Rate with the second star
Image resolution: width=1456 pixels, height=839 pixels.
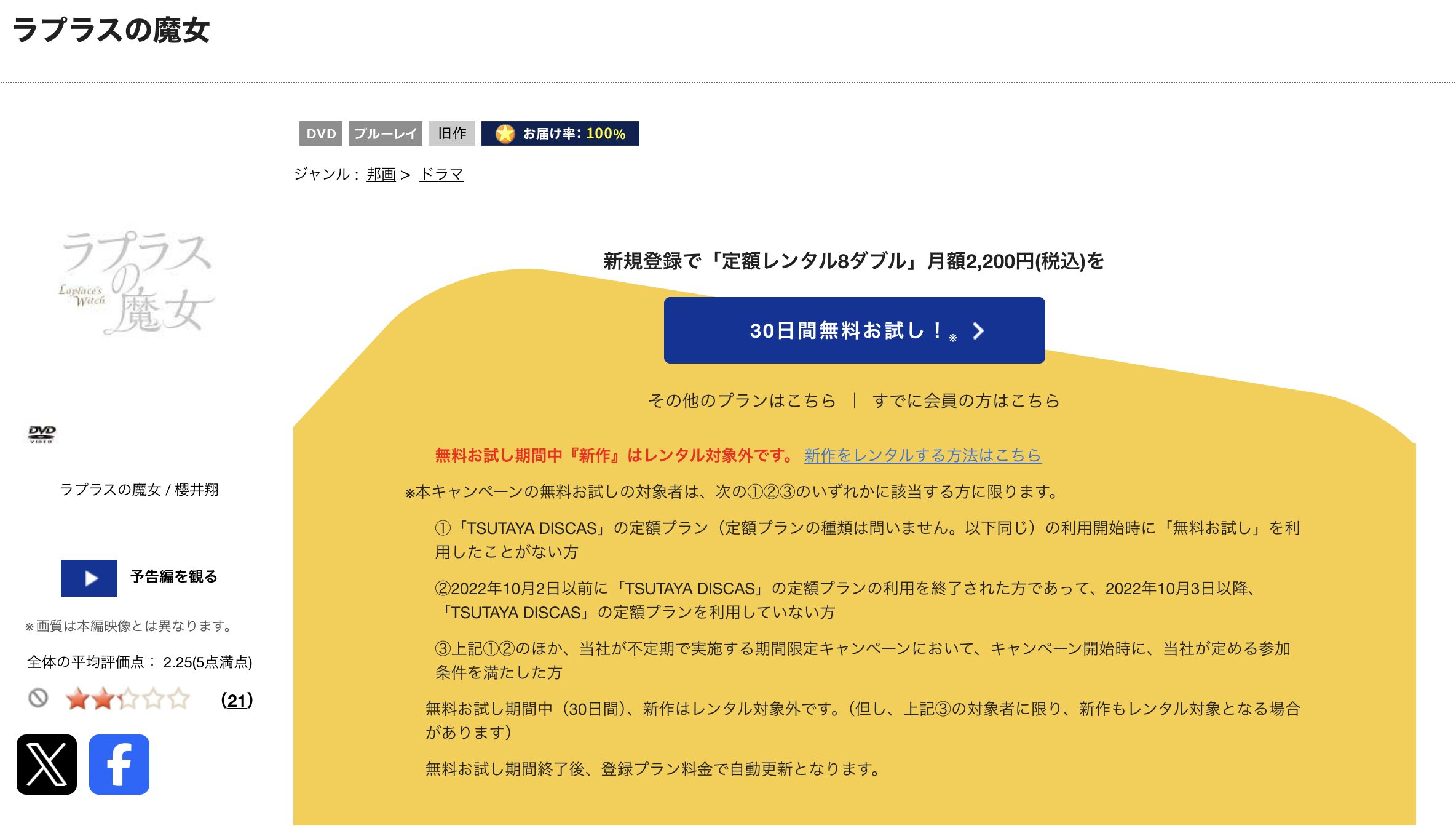pyautogui.click(x=103, y=699)
